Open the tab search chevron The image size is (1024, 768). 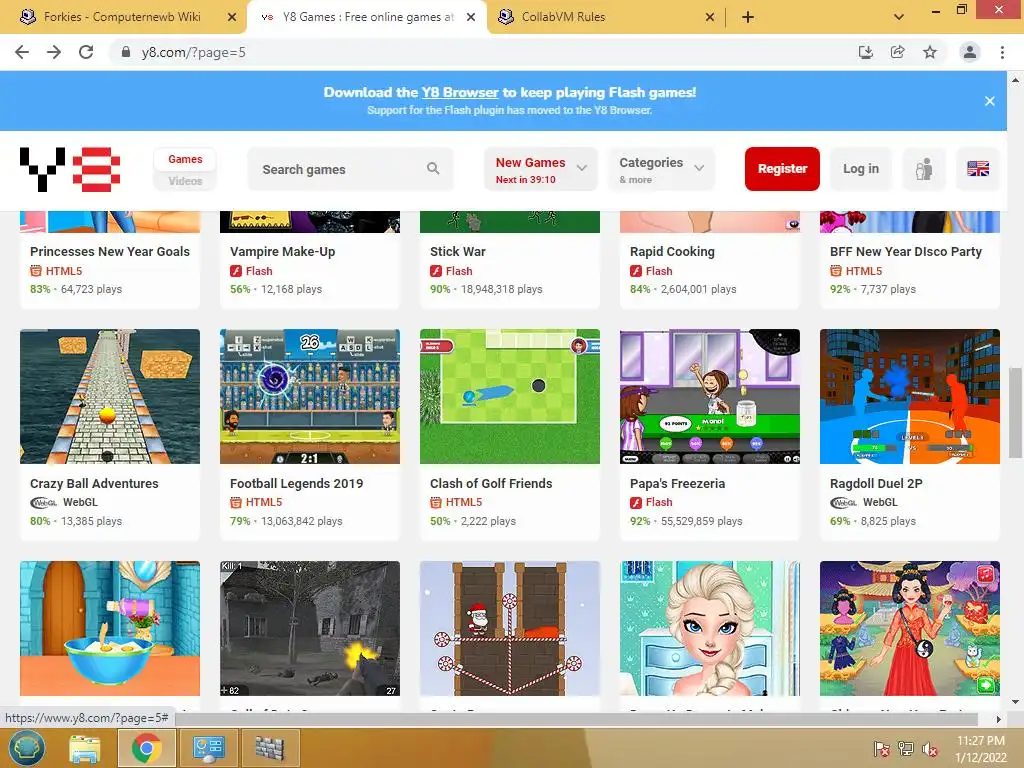click(x=899, y=17)
